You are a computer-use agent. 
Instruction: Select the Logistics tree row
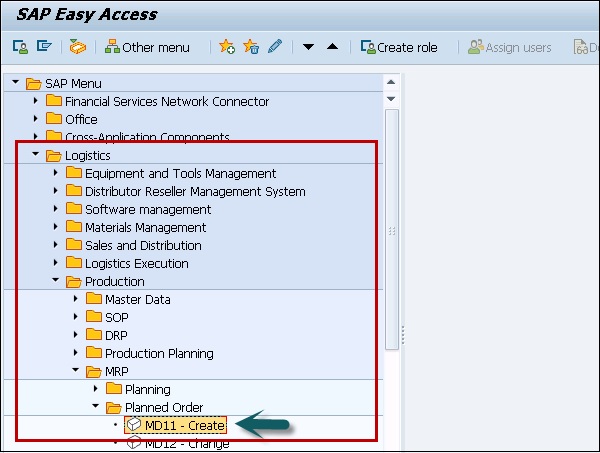click(x=193, y=155)
